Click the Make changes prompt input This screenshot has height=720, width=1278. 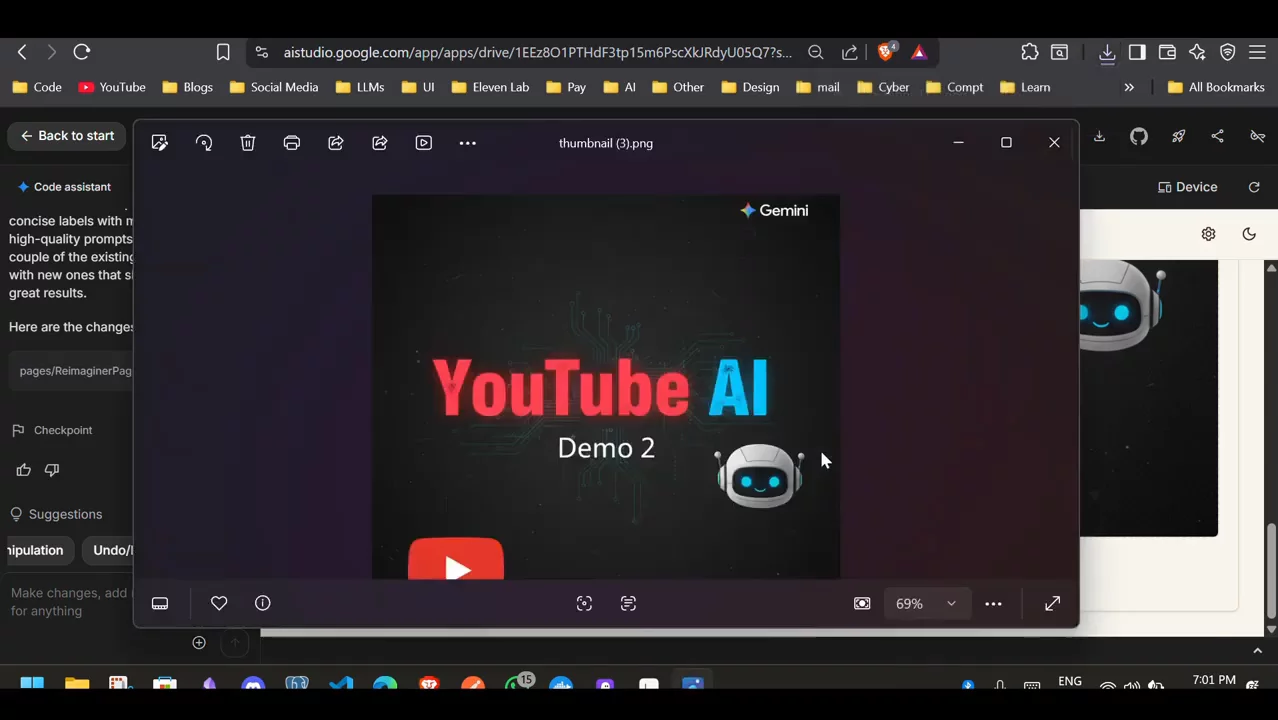70,602
